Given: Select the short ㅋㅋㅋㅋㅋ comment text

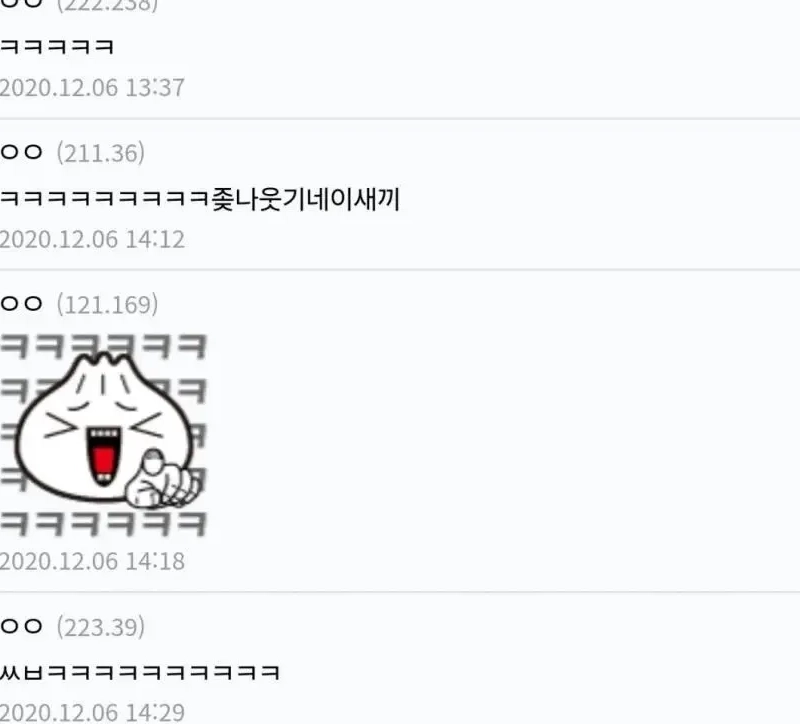Looking at the screenshot, I should (x=57, y=46).
